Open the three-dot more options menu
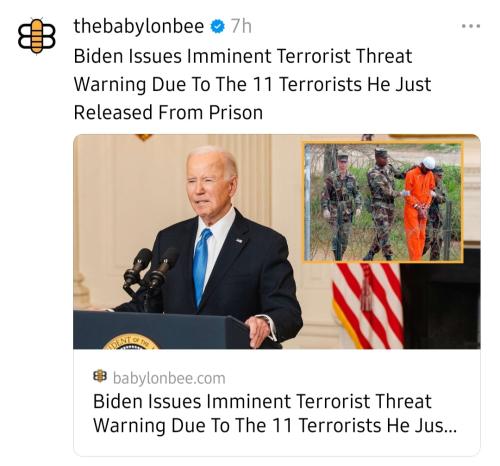Viewport: 500px width, 466px height. [471, 26]
